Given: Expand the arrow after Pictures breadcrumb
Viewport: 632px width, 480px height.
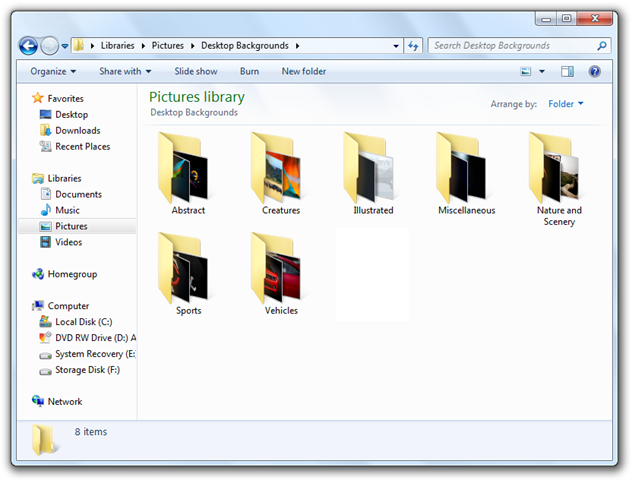Looking at the screenshot, I should [x=193, y=46].
